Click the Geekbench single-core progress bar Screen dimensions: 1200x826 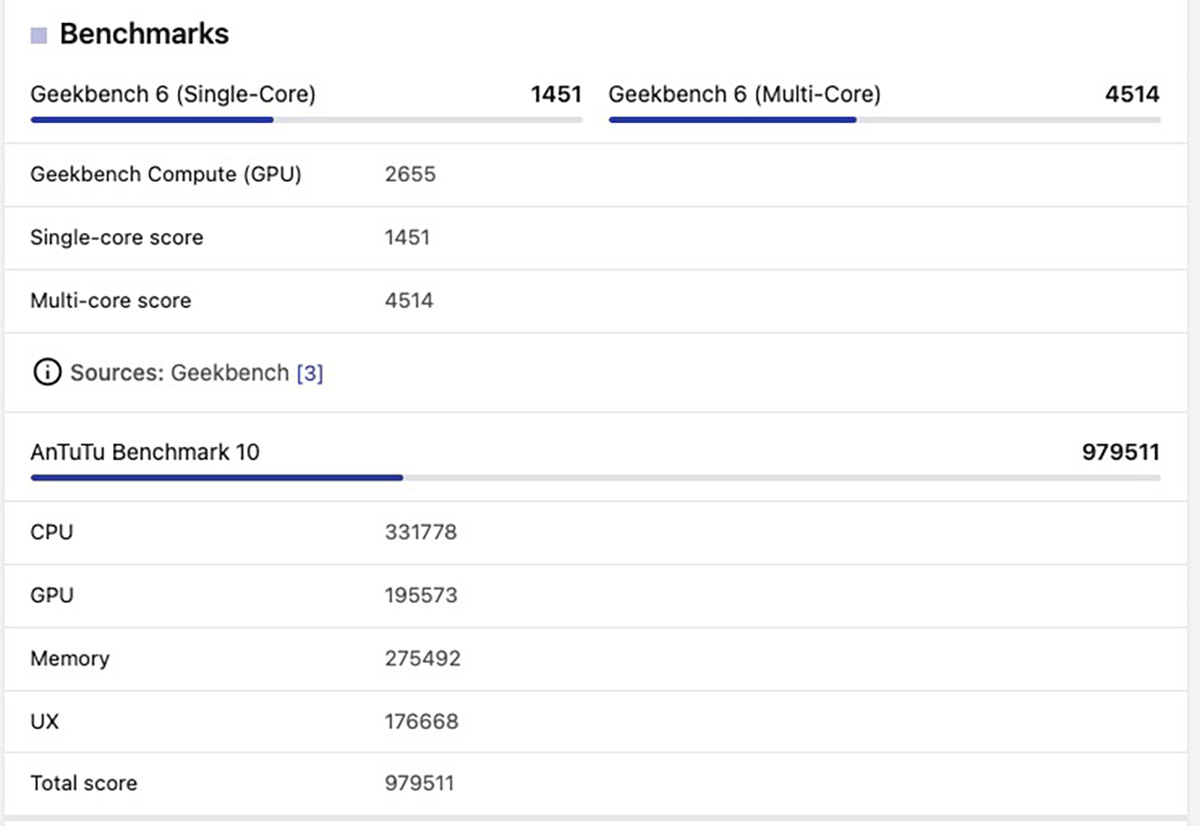point(306,120)
